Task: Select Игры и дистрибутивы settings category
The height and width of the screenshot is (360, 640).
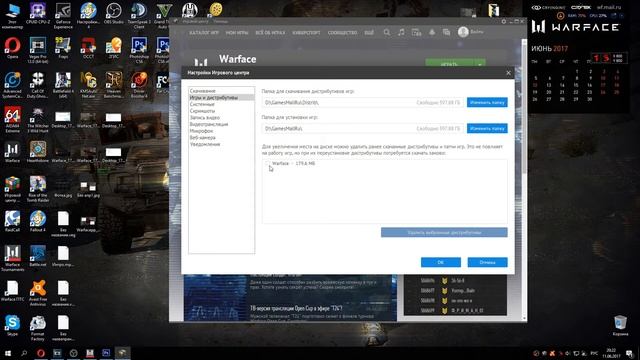Action: 221,98
